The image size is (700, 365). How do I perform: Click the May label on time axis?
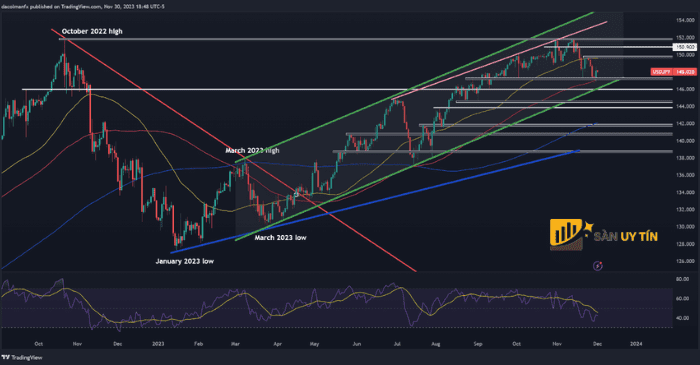tap(314, 344)
